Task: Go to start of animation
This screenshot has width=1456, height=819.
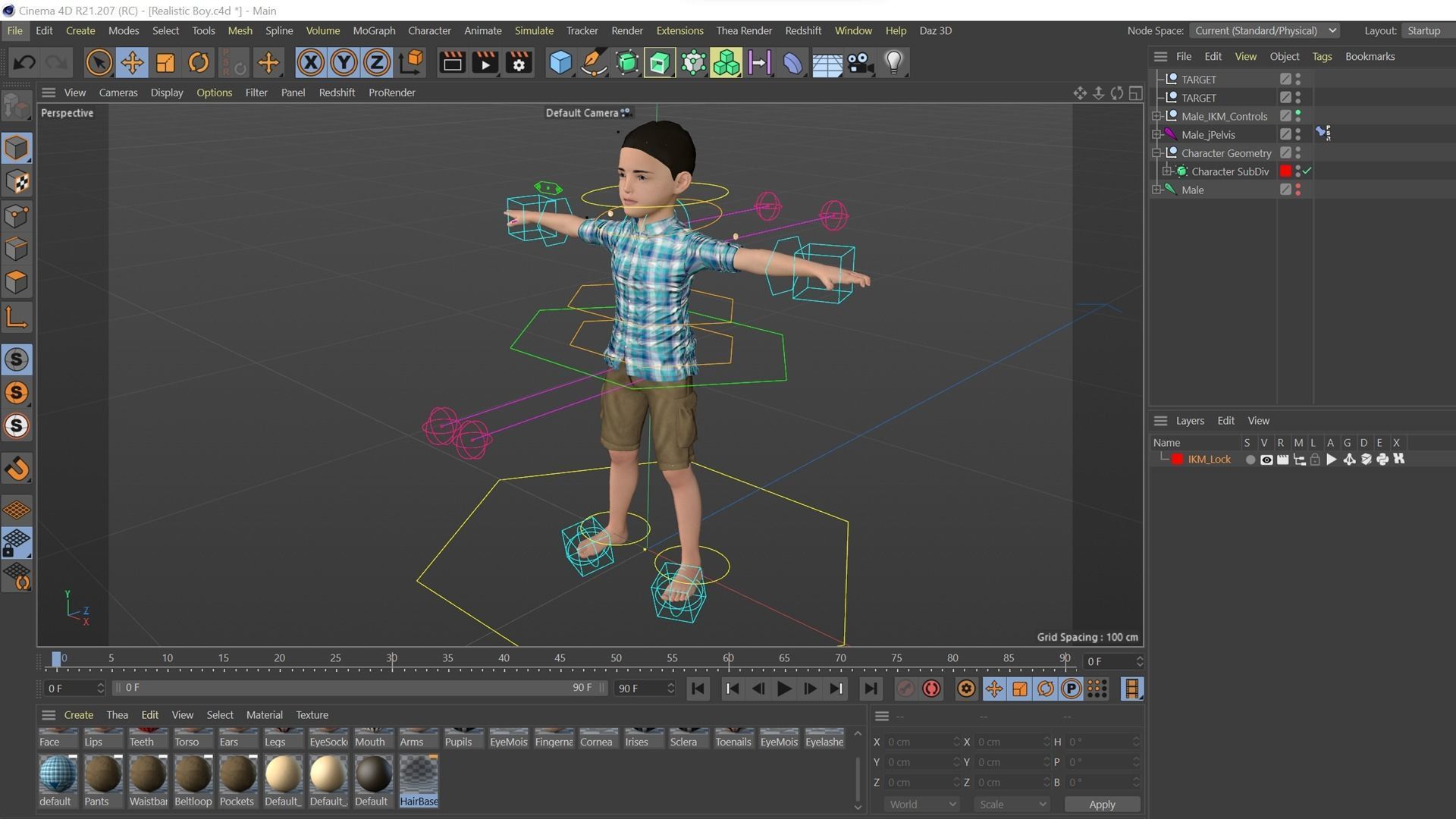Action: pyautogui.click(x=698, y=689)
